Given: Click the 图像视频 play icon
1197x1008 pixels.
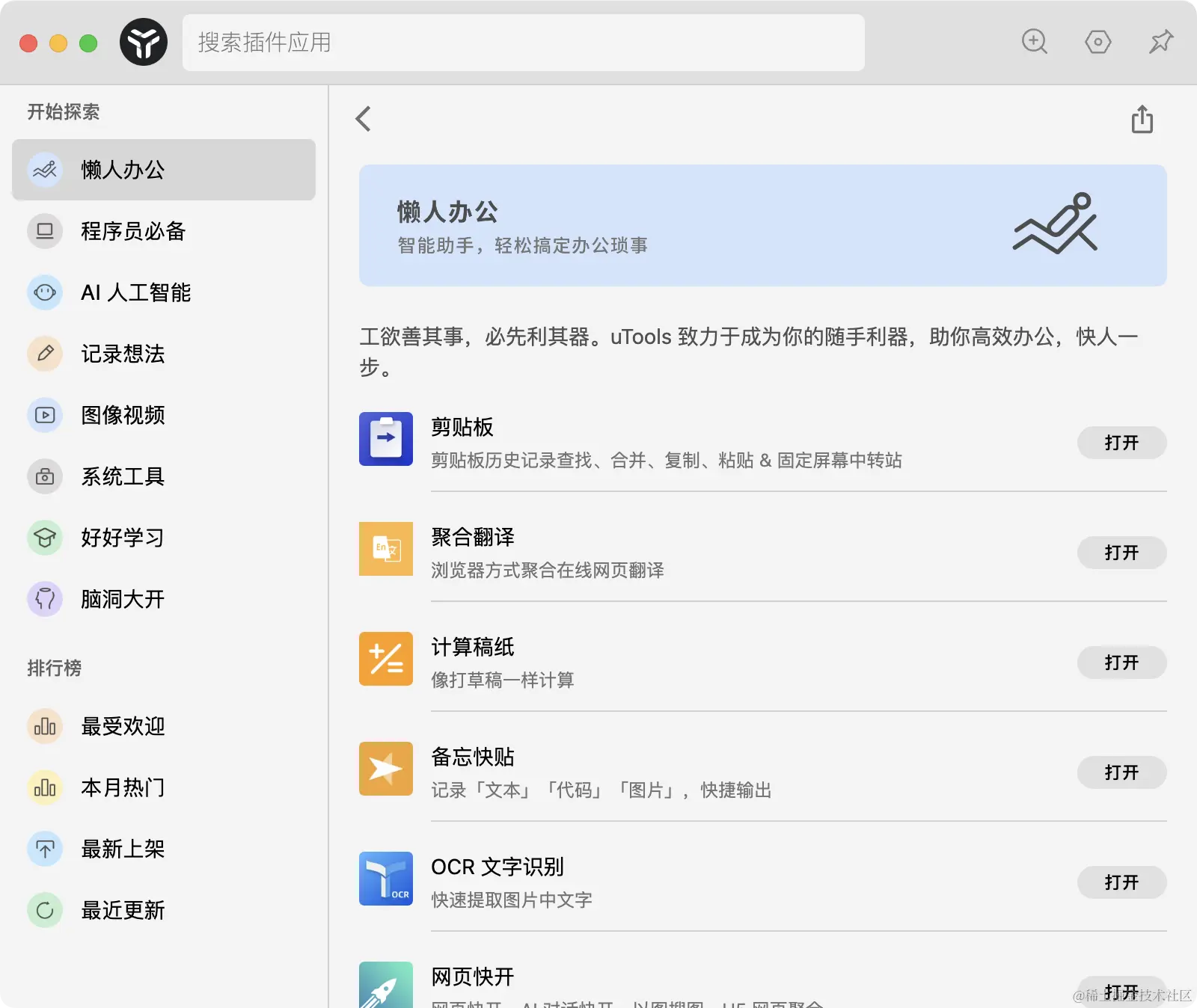Looking at the screenshot, I should click(45, 415).
